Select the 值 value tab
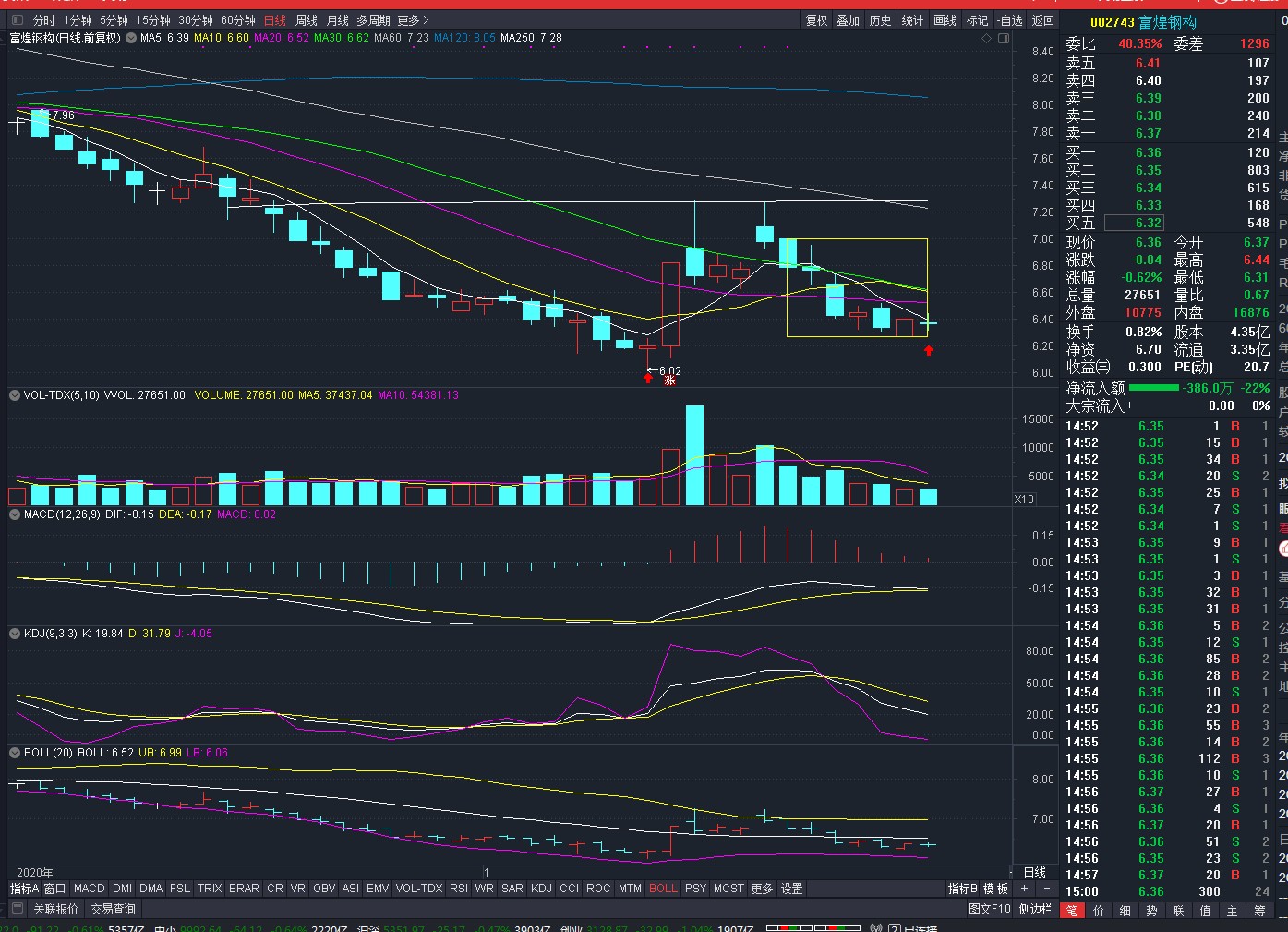Screen dimensions: 1288x932 (x=1206, y=911)
